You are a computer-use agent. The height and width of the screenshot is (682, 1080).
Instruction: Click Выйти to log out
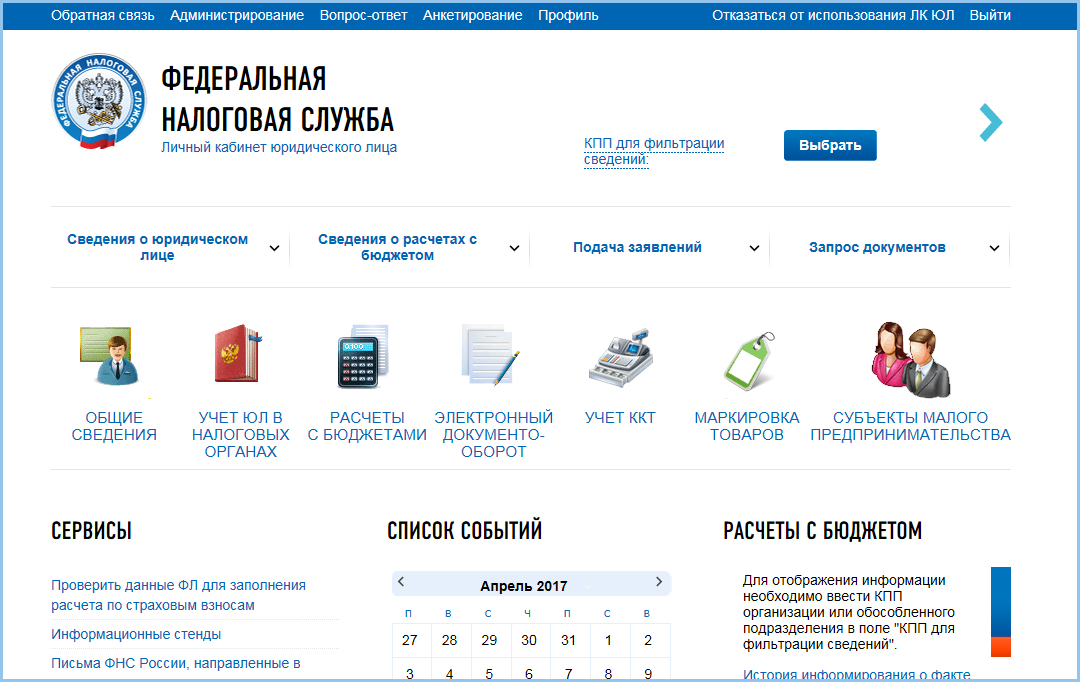click(990, 15)
